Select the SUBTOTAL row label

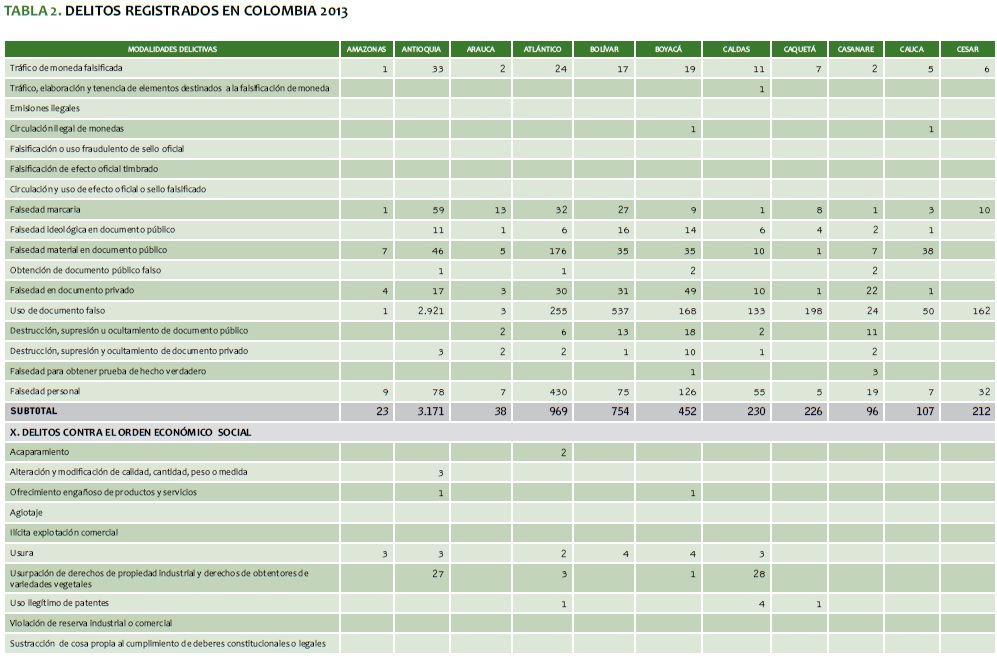(35, 411)
